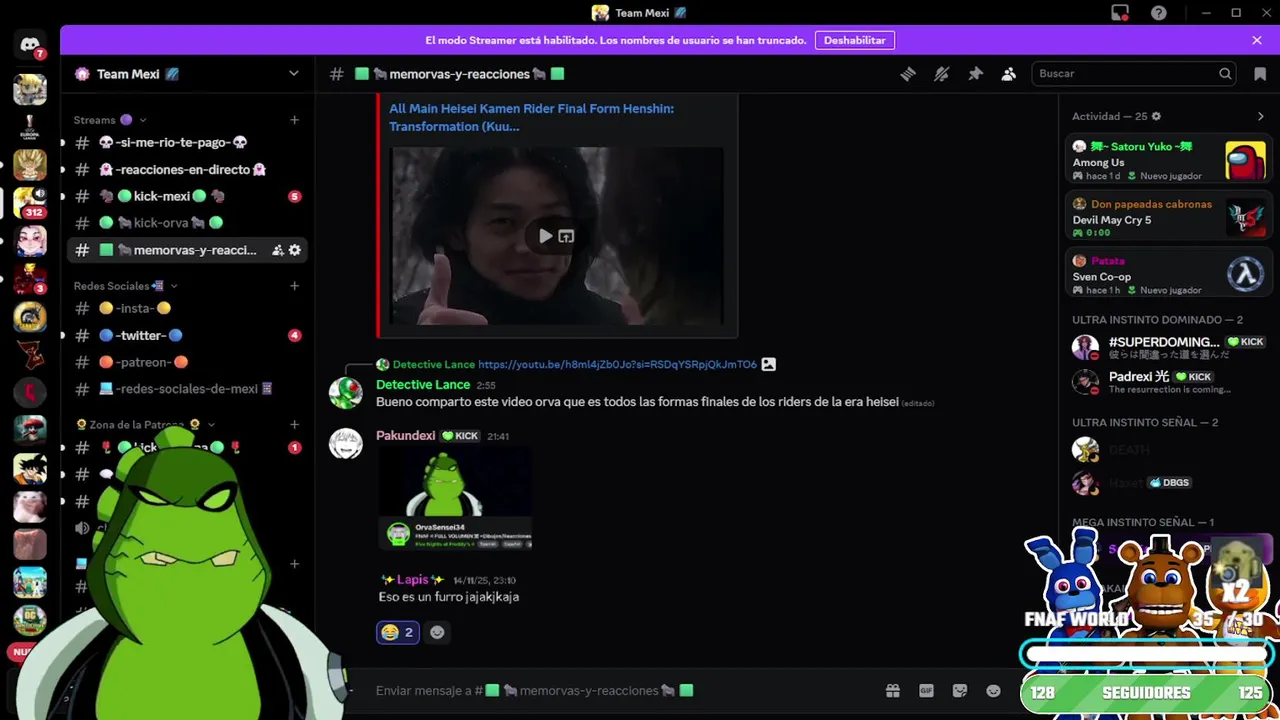Image resolution: width=1280 pixels, height=720 pixels.
Task: Open the youtu.be link in reply preview
Action: (617, 365)
